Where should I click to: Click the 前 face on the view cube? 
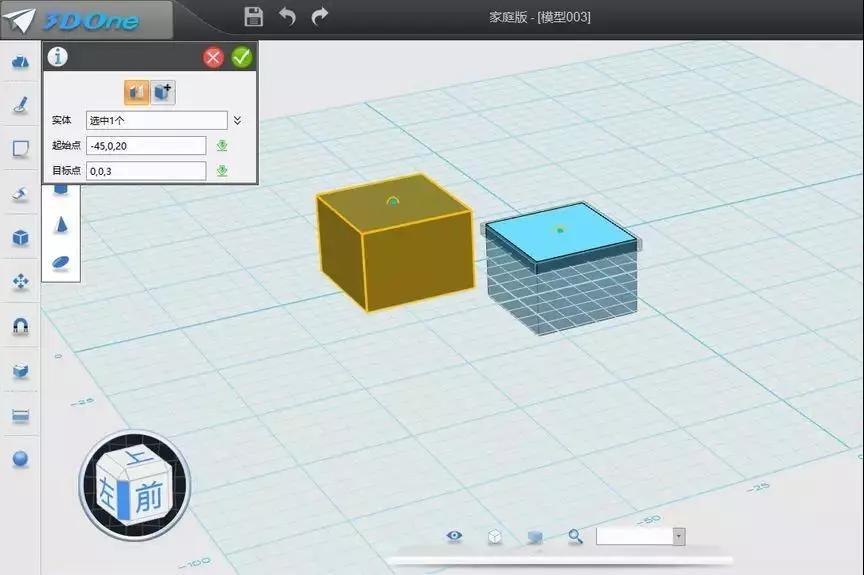(x=149, y=497)
